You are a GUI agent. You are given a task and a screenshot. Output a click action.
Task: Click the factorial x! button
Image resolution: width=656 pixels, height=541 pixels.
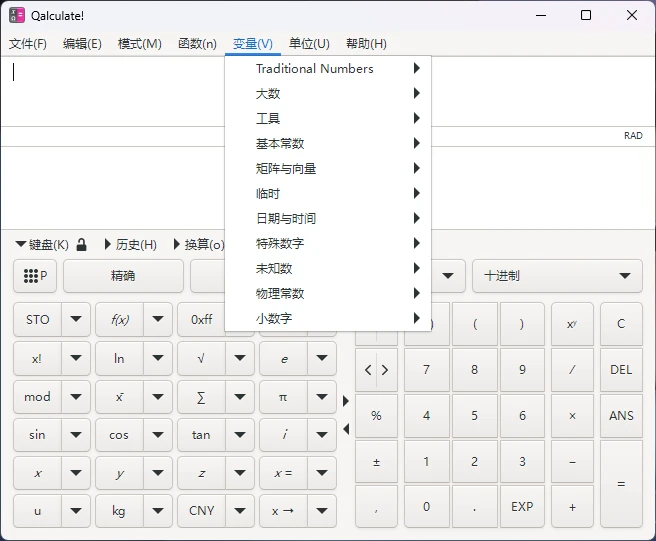(x=37, y=358)
